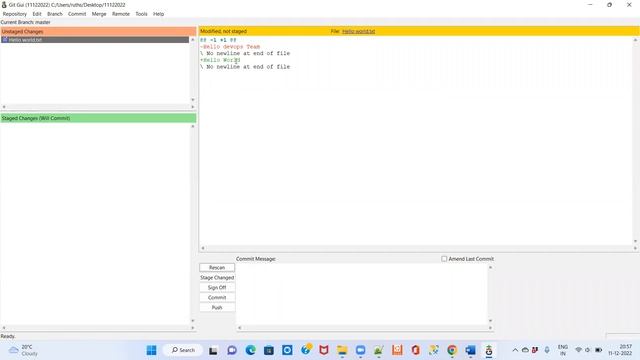
Task: Click the battery tray icon
Action: [598, 350]
